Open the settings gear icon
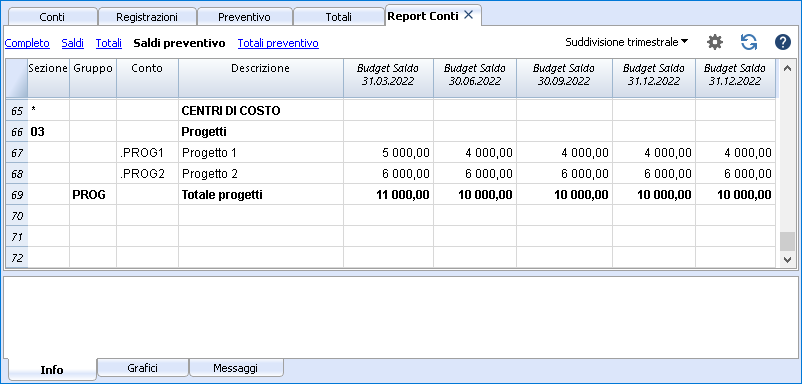802x384 pixels. coord(715,43)
